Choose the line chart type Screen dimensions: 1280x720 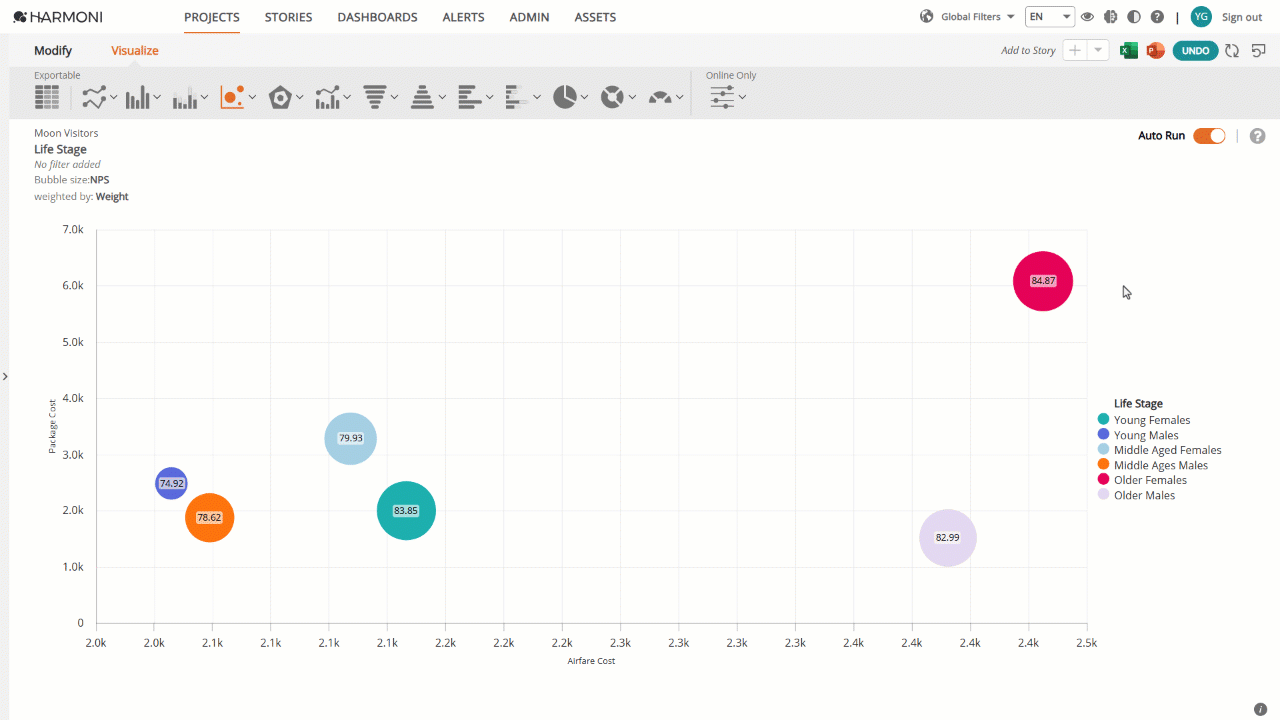(x=94, y=97)
